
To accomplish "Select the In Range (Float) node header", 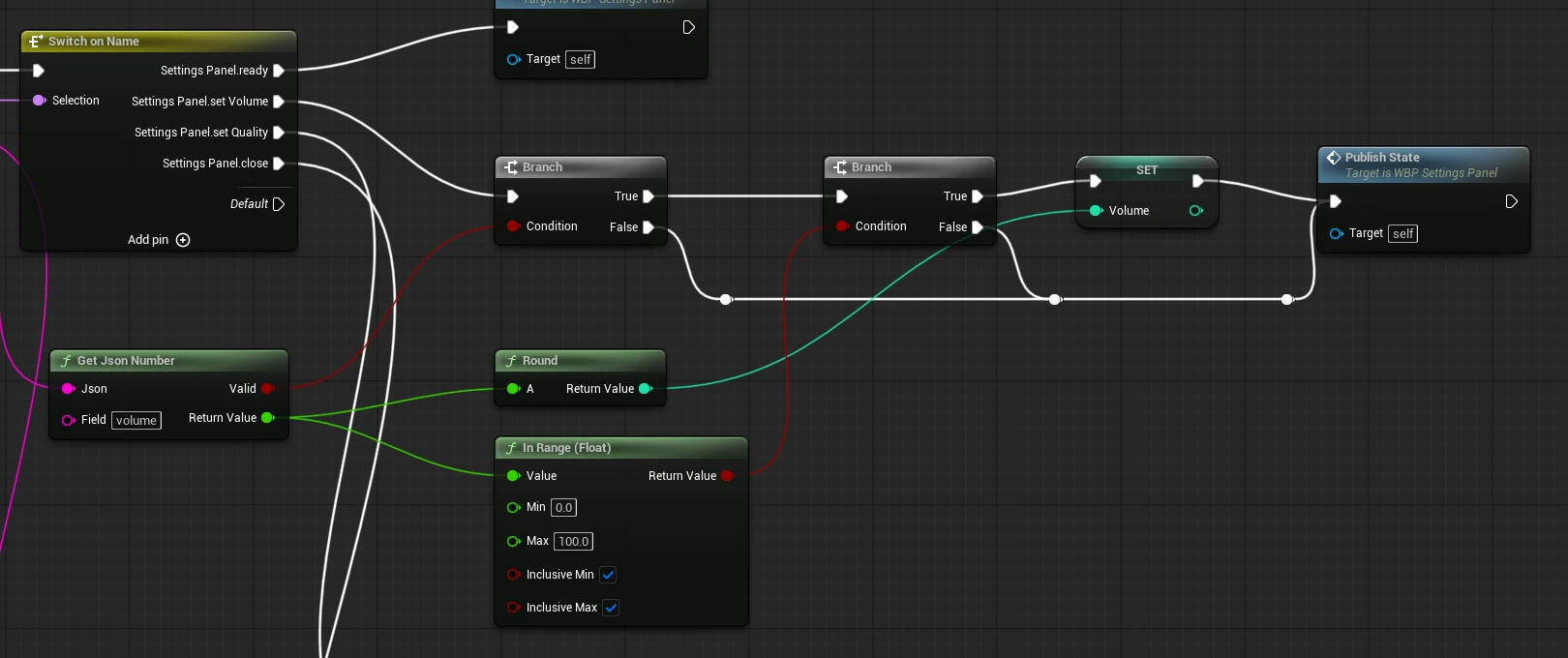I will (x=621, y=448).
